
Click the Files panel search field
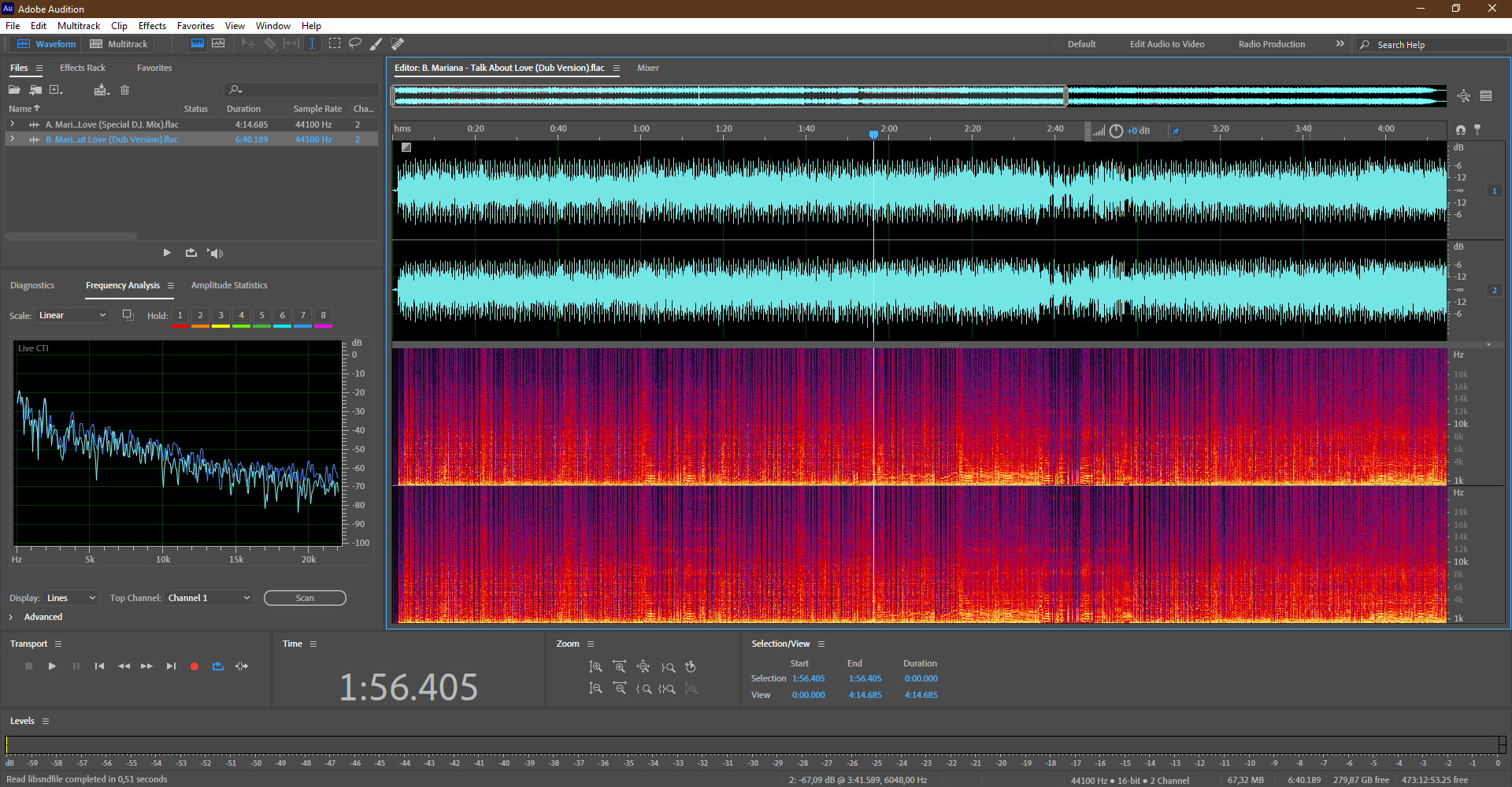(x=302, y=90)
